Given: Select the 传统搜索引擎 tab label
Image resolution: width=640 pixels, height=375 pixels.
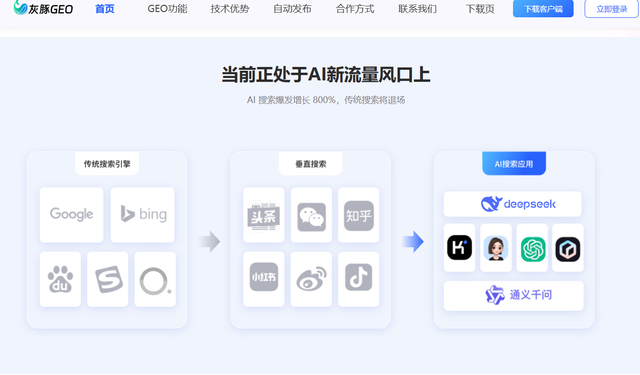Looking at the screenshot, I should coord(107,164).
